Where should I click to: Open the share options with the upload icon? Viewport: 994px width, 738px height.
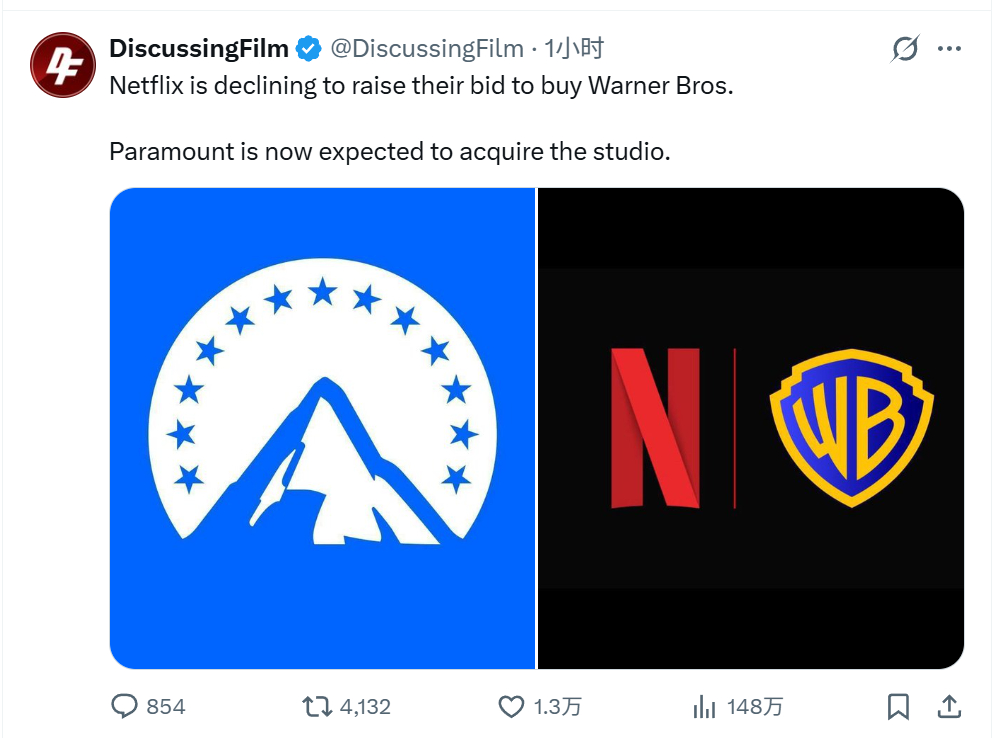coord(948,706)
